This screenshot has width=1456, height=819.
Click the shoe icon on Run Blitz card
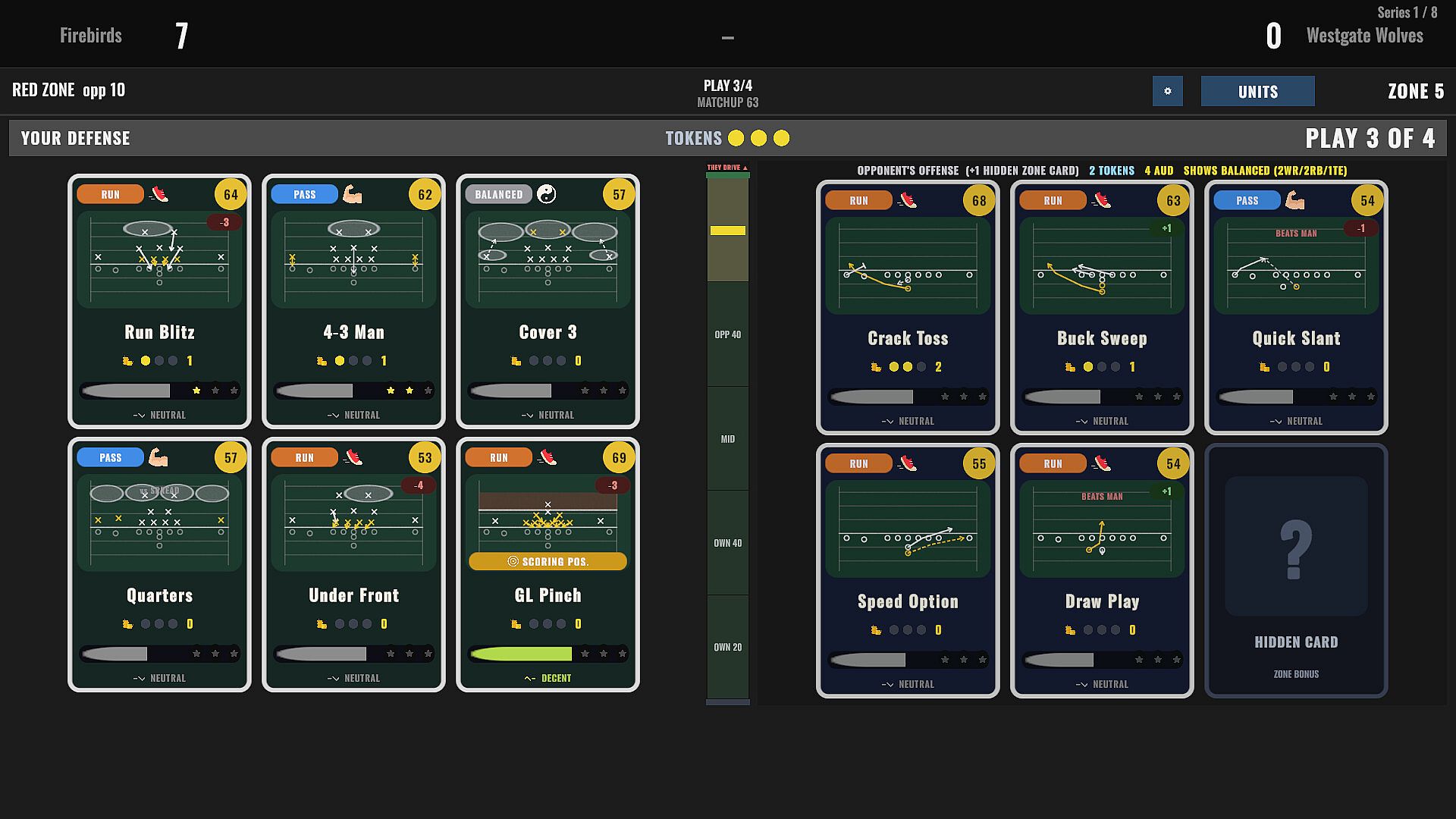pyautogui.click(x=158, y=194)
